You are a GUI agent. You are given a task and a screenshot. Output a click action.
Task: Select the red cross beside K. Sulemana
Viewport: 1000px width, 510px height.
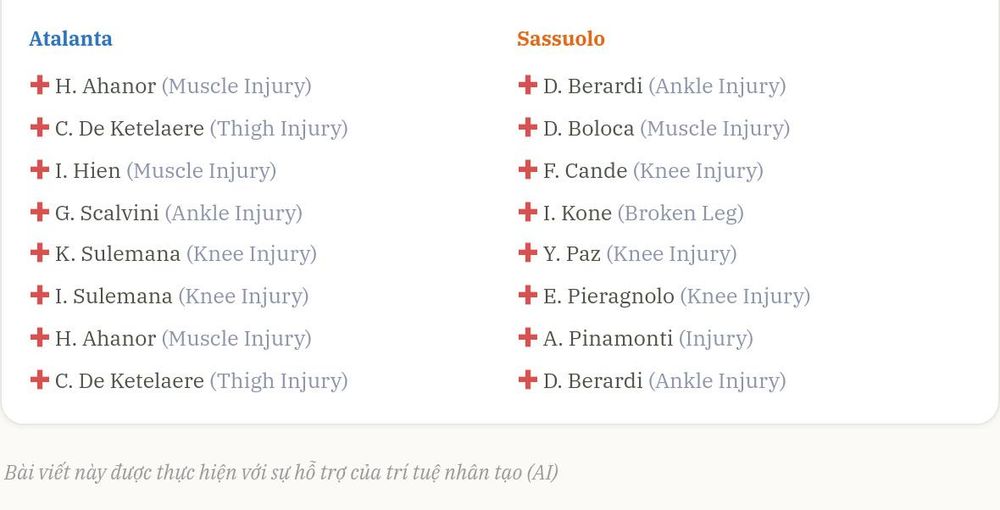(x=40, y=252)
